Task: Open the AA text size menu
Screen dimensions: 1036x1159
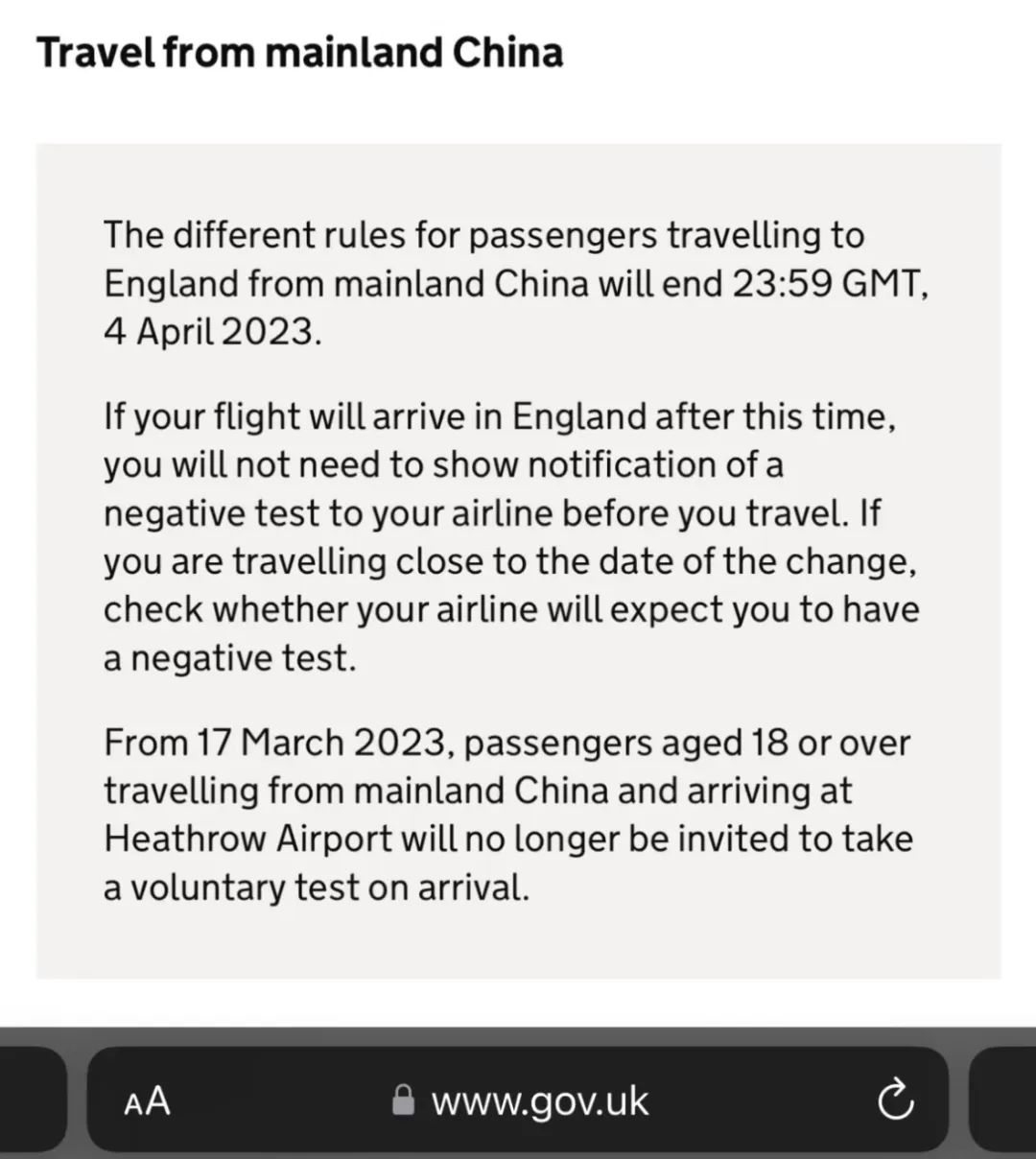Action: 147,1100
